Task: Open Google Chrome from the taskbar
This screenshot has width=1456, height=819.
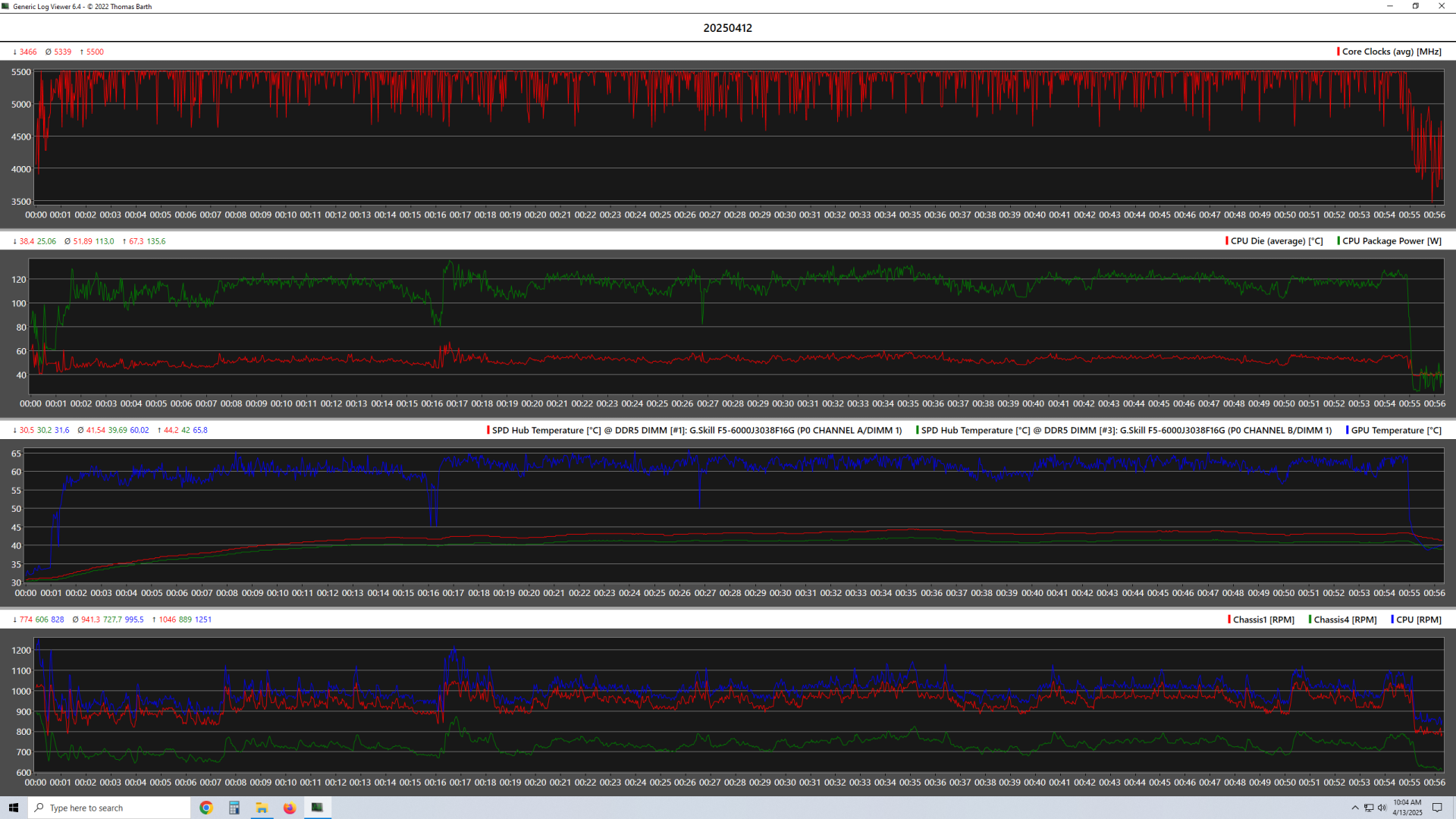Action: (x=206, y=808)
